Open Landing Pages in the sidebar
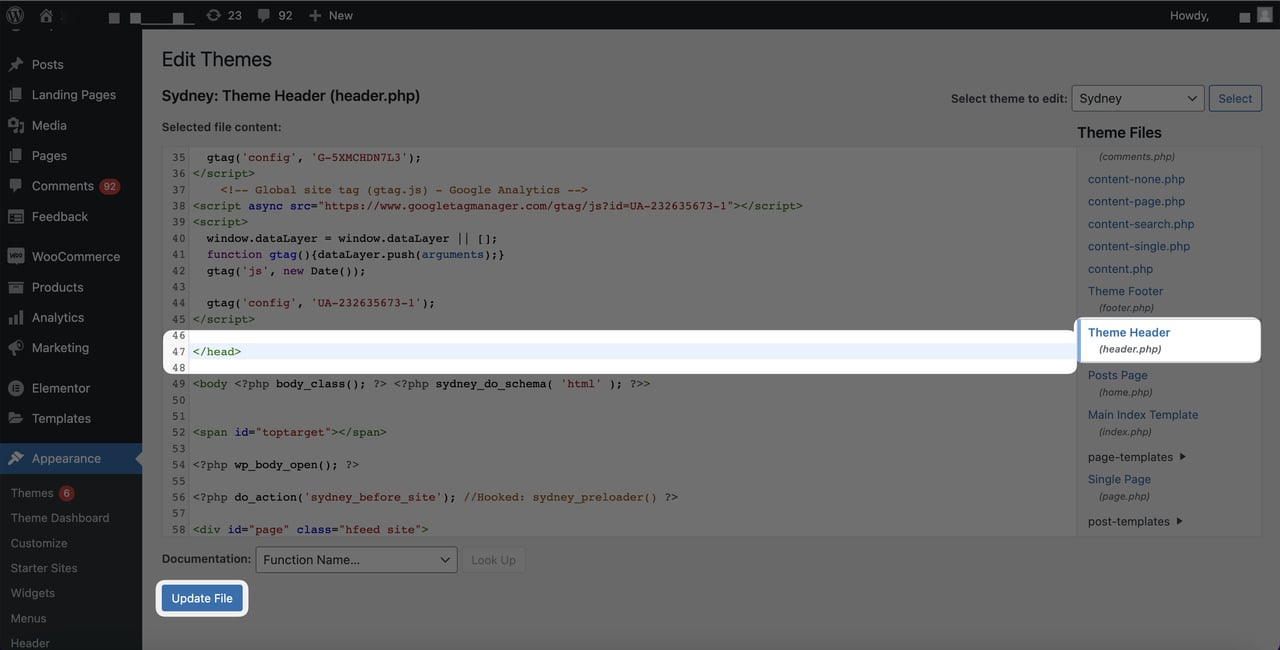Screen dimensions: 1280x650 click(73, 94)
